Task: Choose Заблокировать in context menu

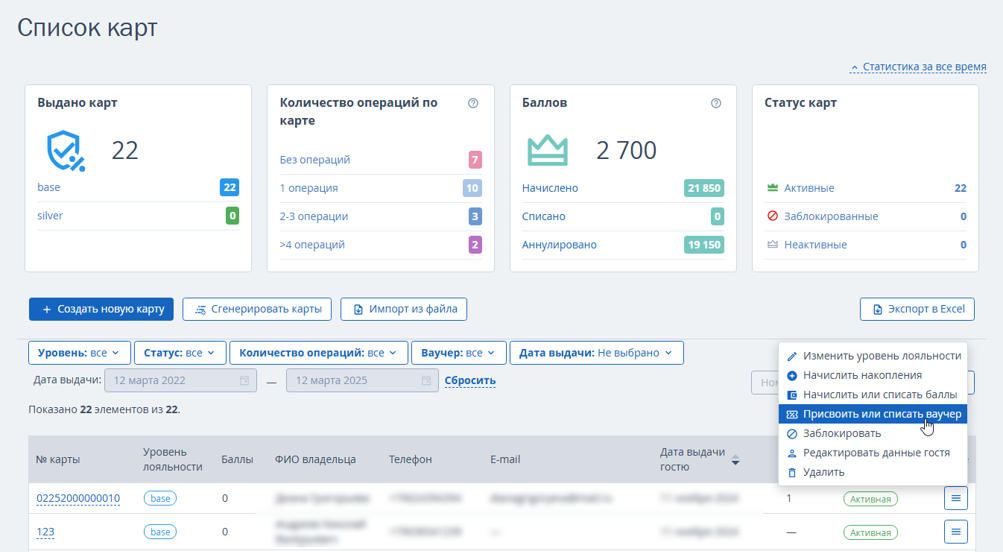Action: click(874, 434)
